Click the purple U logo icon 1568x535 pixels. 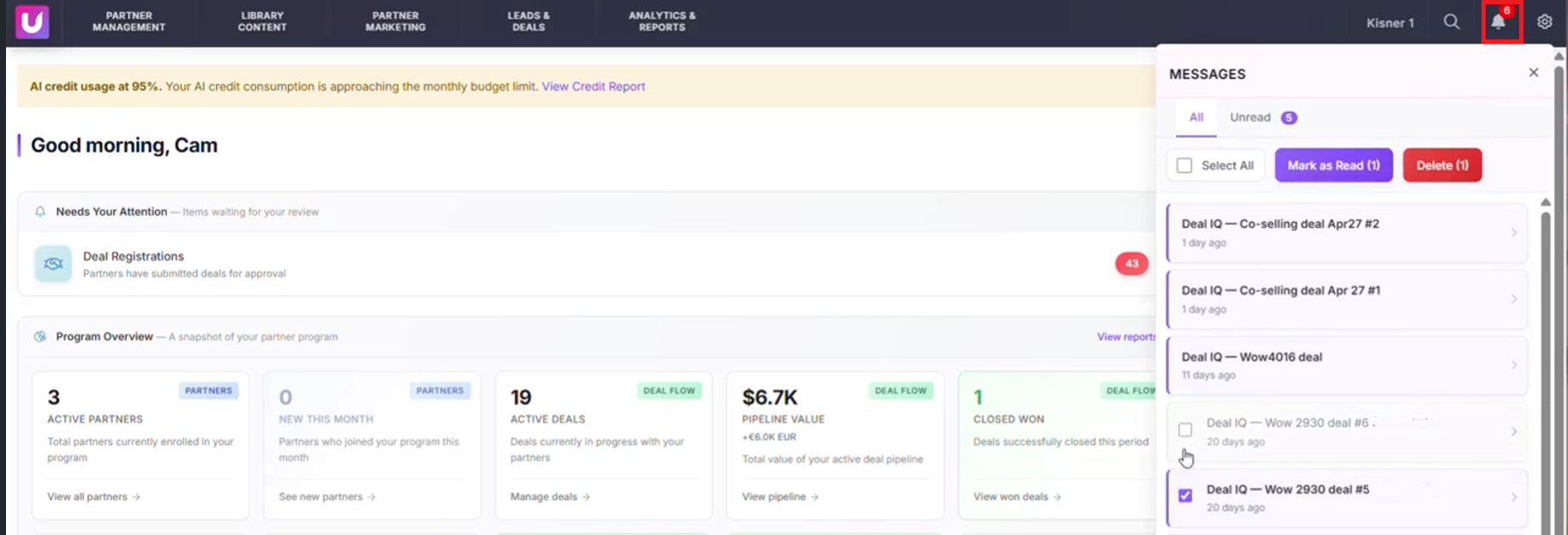pos(33,22)
